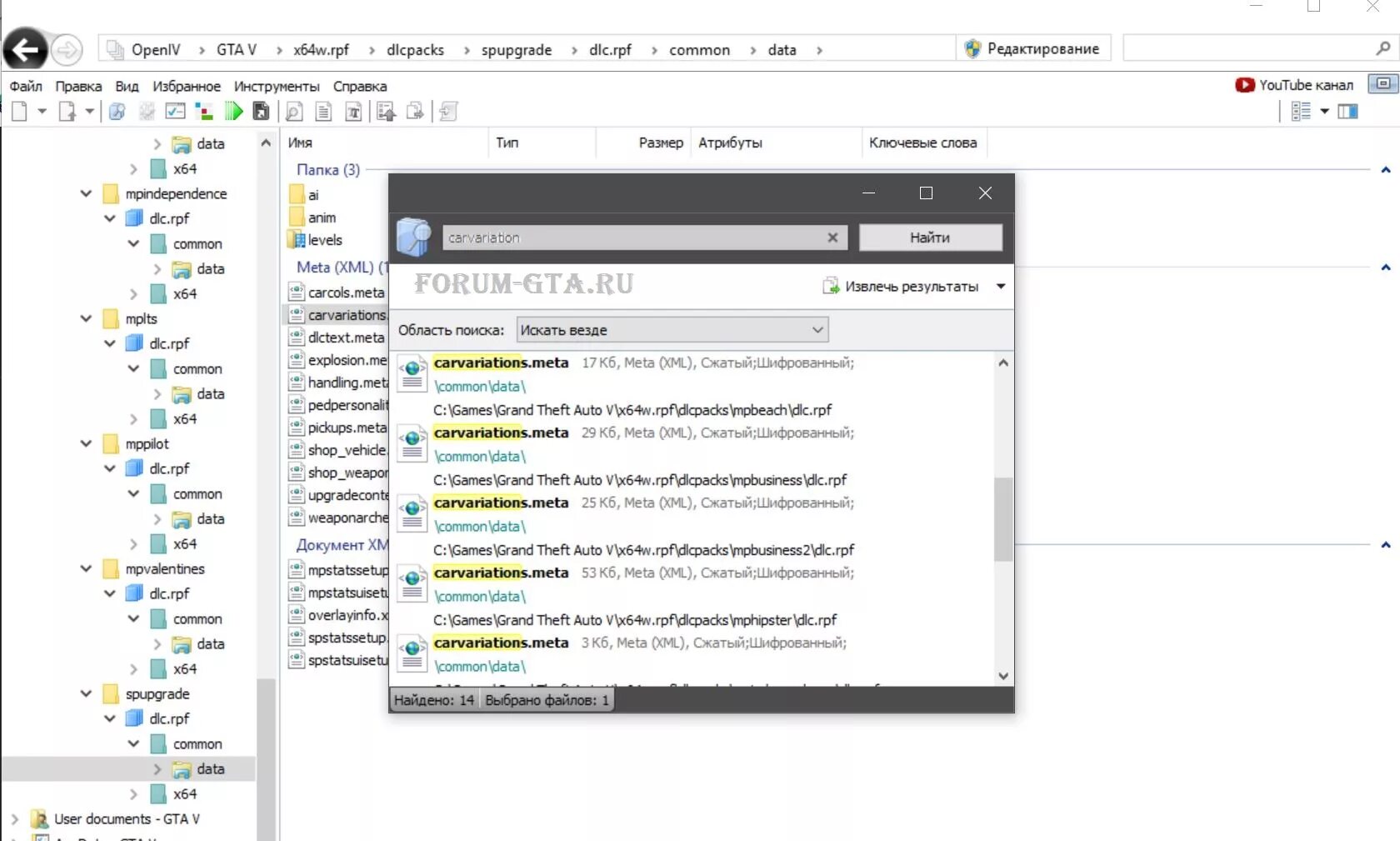Open the Извлечь результаты dropdown arrow
This screenshot has width=1400, height=841.
1001,286
